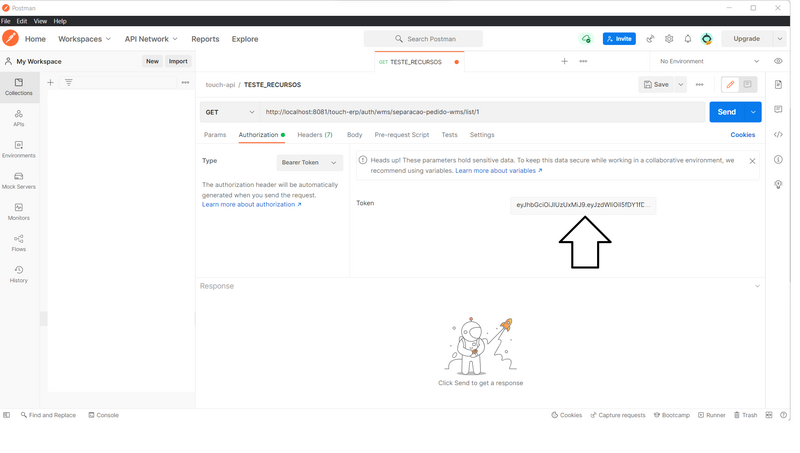Open the No Environment selector
This screenshot has width=800, height=453.
(709, 61)
